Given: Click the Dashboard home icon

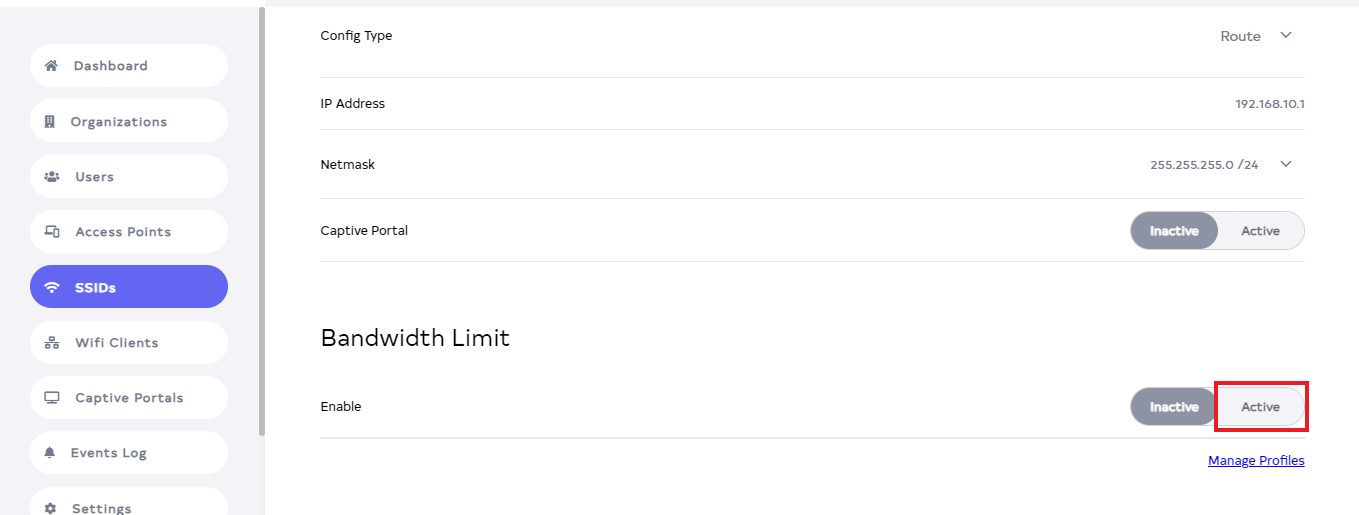Looking at the screenshot, I should (51, 66).
